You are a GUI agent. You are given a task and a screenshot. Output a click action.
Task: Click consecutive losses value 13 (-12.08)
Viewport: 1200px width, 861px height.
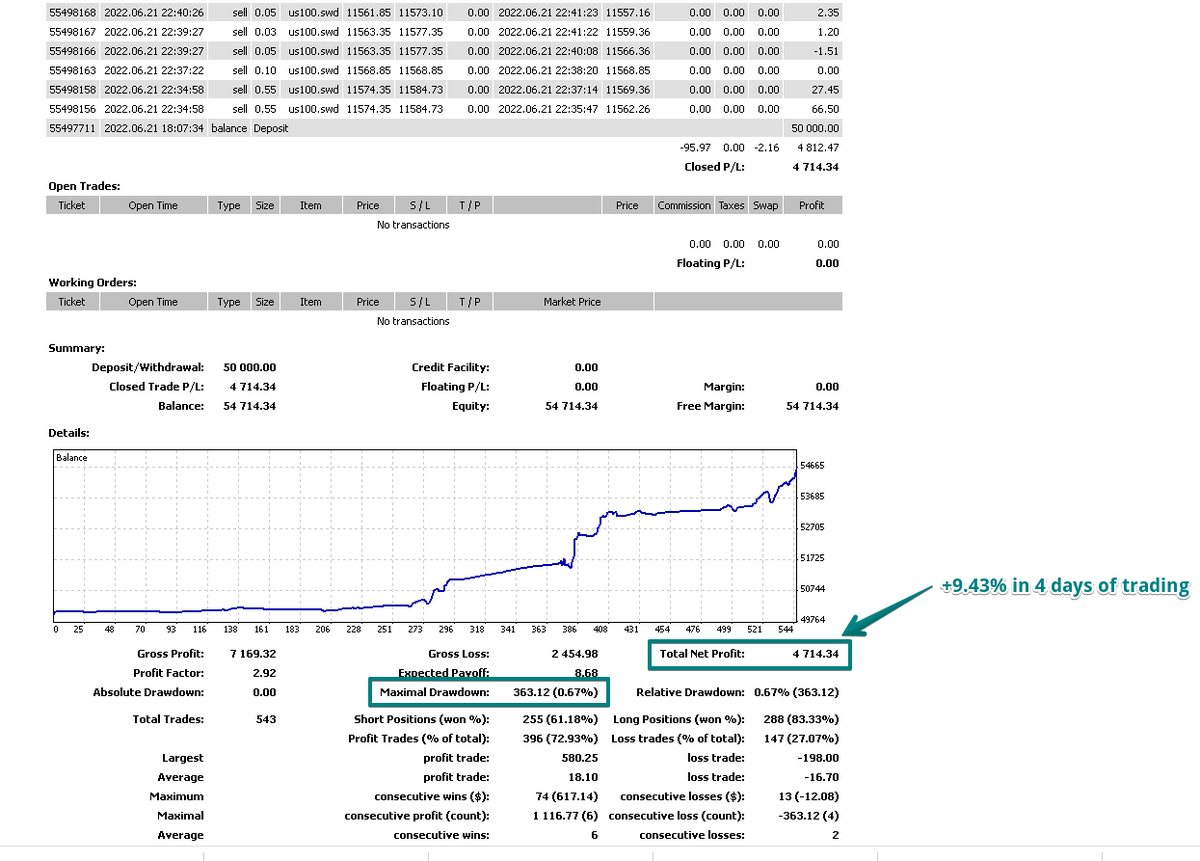808,796
